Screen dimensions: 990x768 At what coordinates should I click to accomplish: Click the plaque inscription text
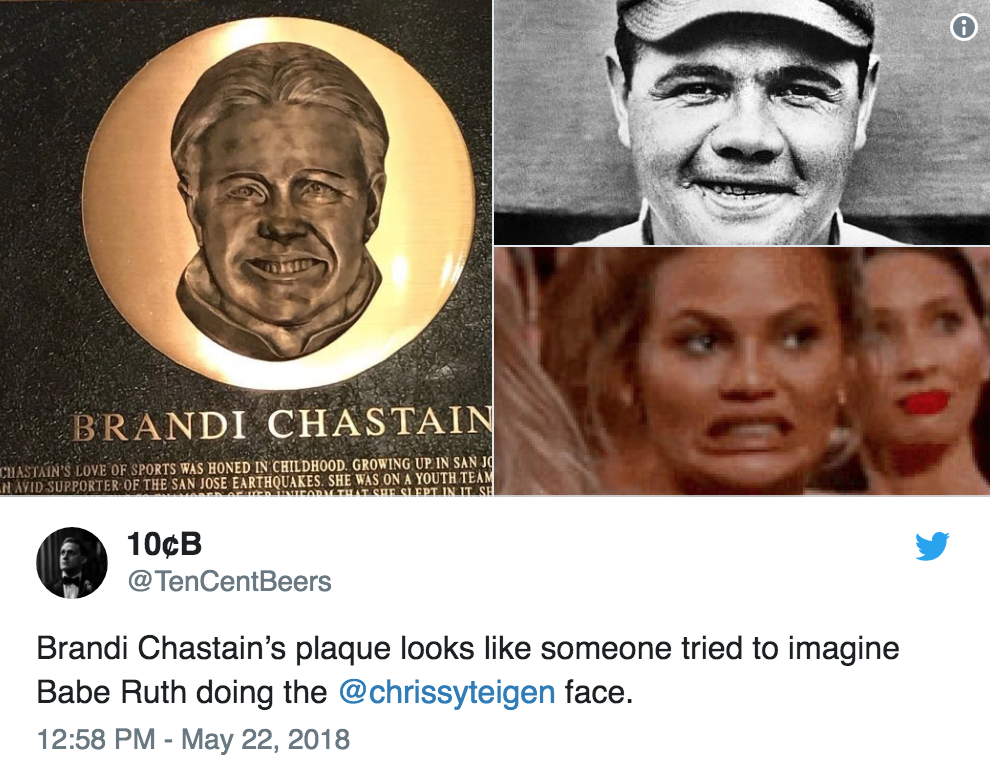click(x=246, y=476)
